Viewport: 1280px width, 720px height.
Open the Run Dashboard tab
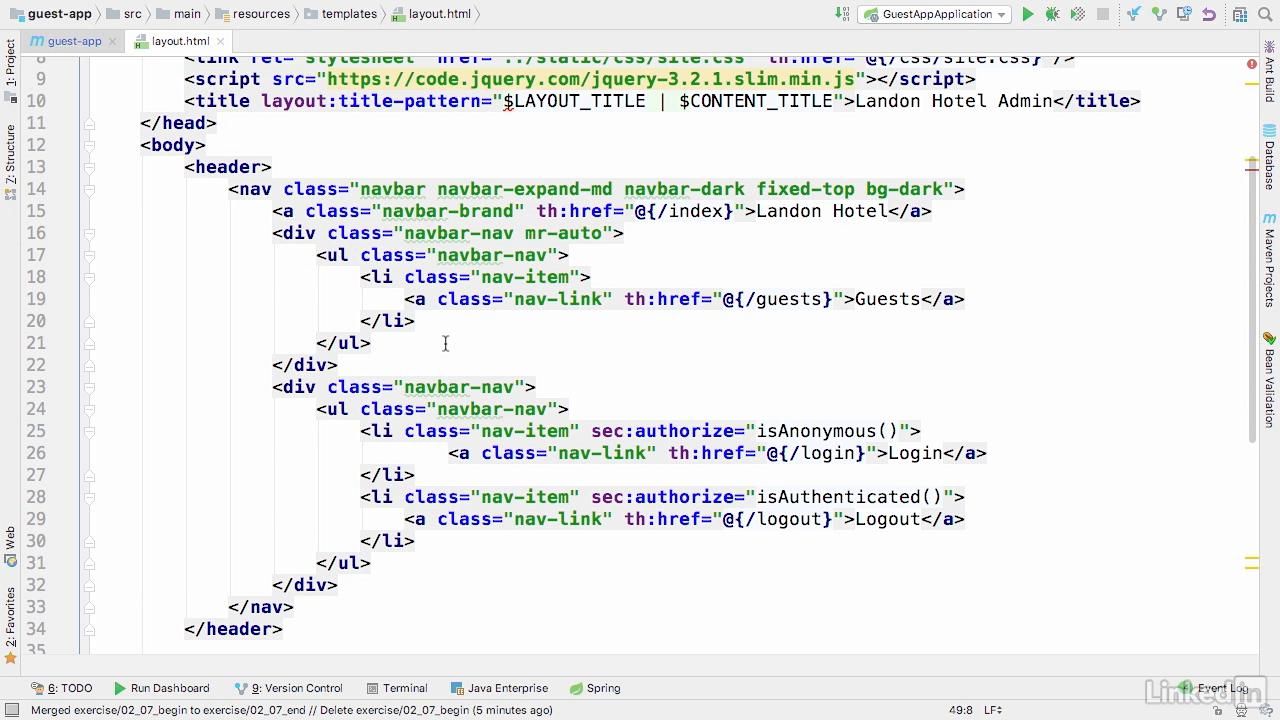tap(161, 688)
